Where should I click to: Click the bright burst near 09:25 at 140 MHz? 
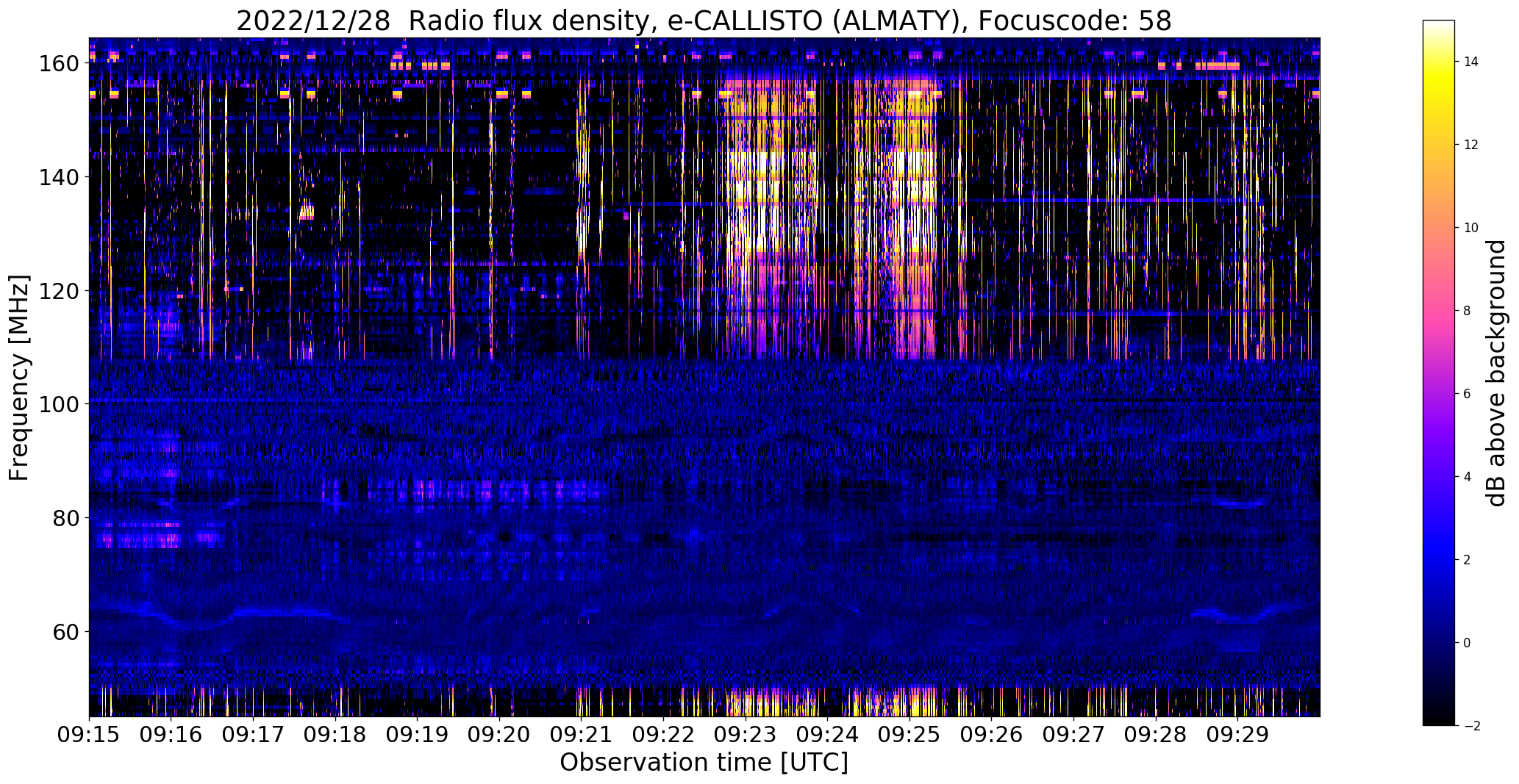(914, 176)
